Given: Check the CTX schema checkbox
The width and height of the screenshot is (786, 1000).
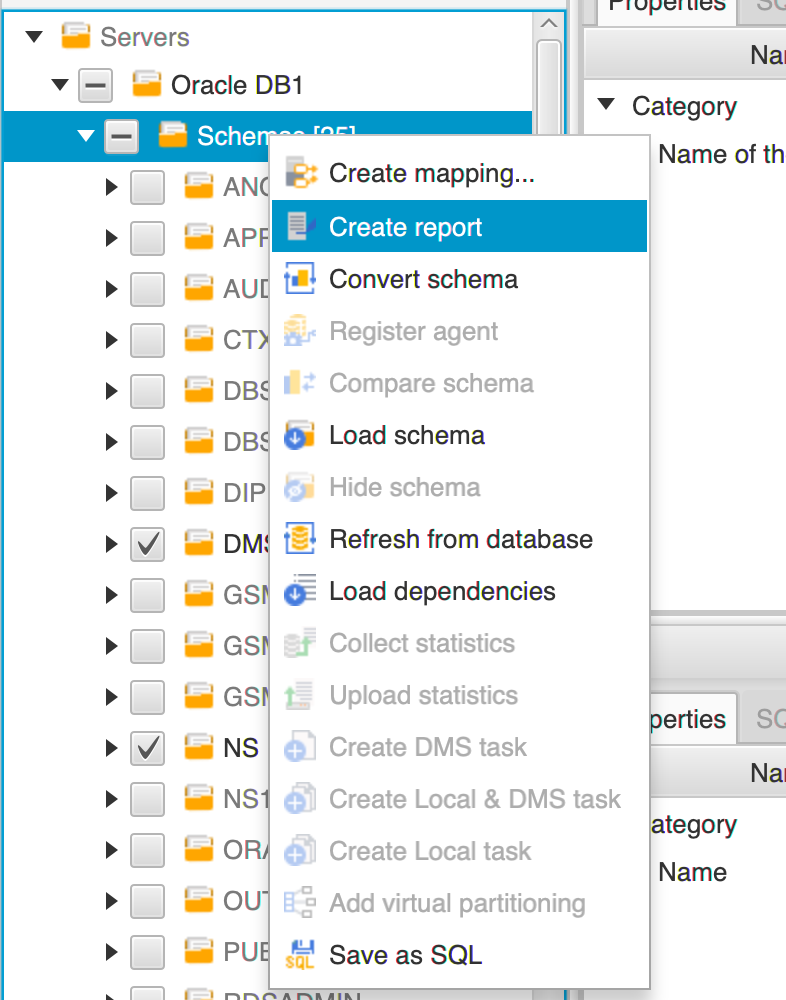Looking at the screenshot, I should pos(147,340).
